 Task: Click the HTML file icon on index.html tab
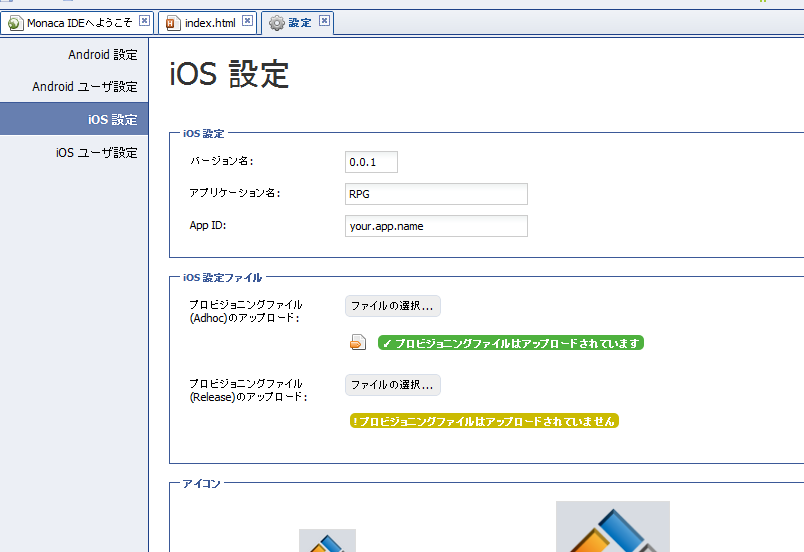(173, 23)
